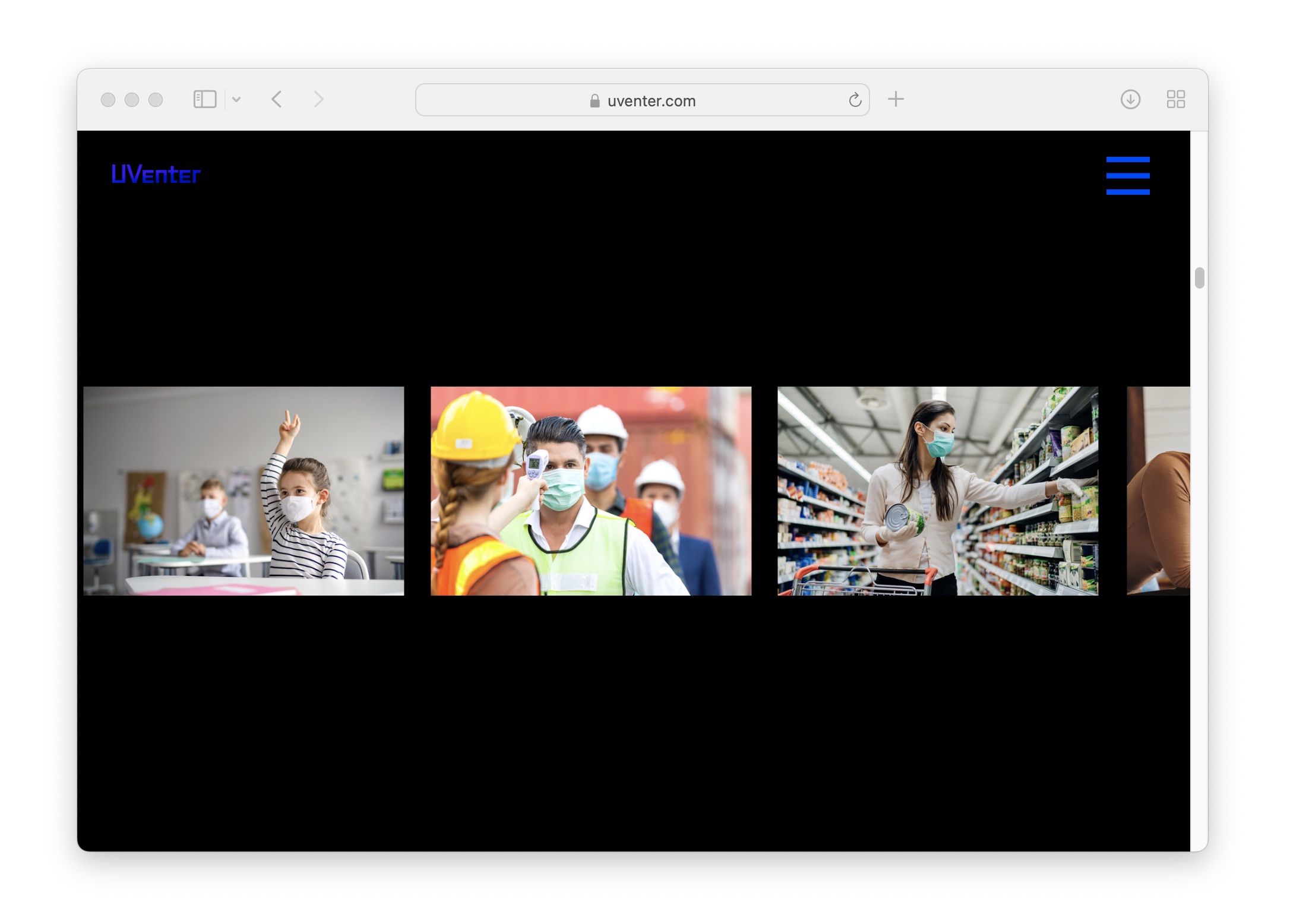1290x924 pixels.
Task: Click the red close window button
Action: coord(108,100)
